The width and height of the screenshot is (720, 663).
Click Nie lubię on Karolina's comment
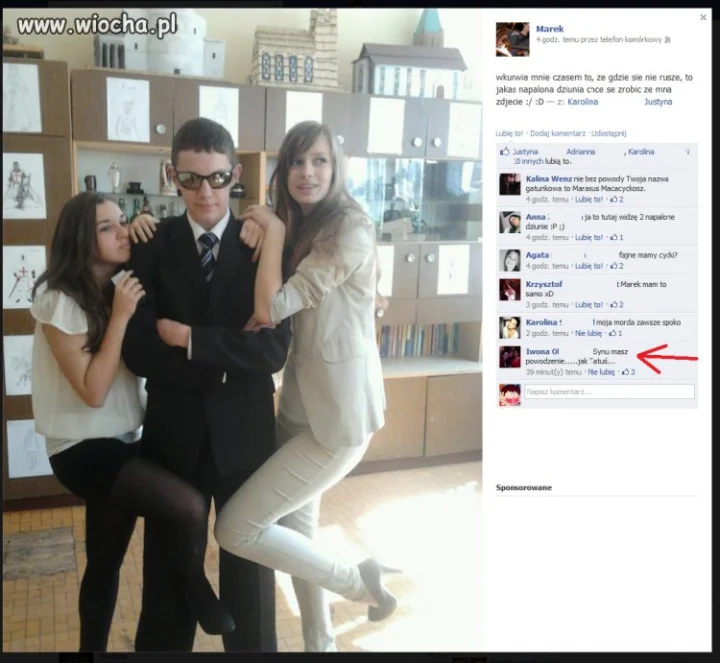[x=588, y=333]
